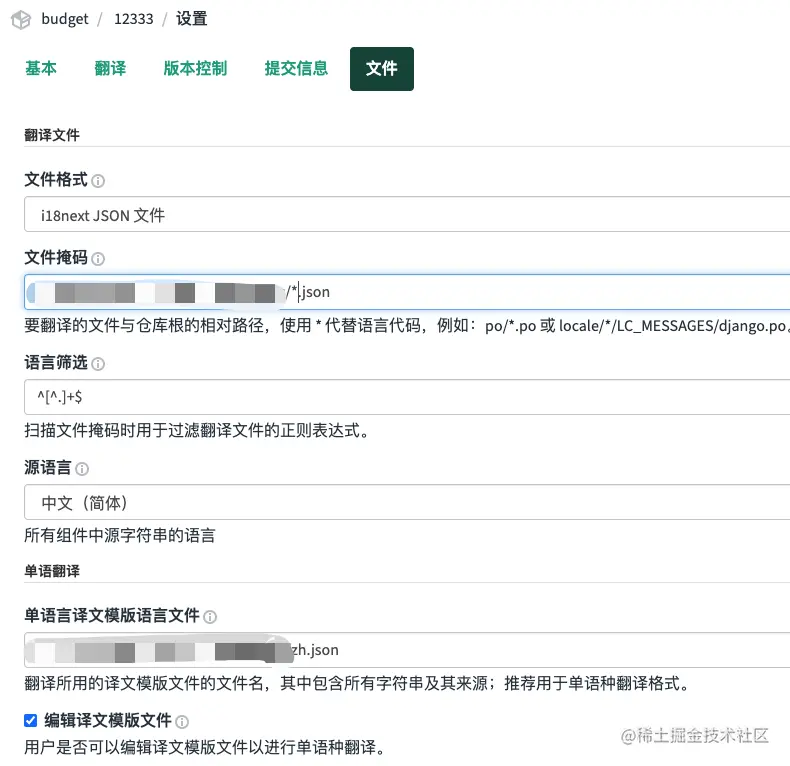The image size is (790, 766).
Task: Click the 单语翻译 section heading
Action: click(x=52, y=571)
